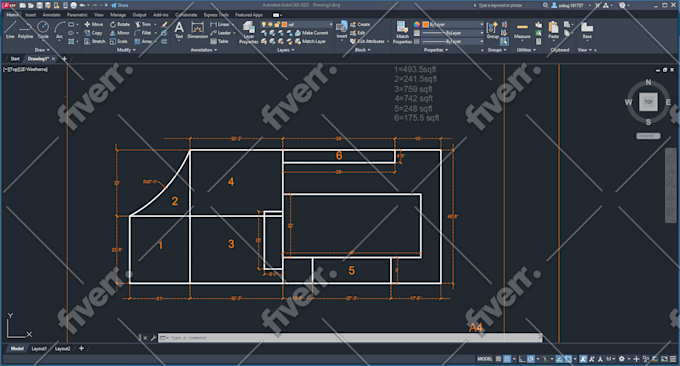
Task: Click the Mirror tool
Action: [120, 33]
